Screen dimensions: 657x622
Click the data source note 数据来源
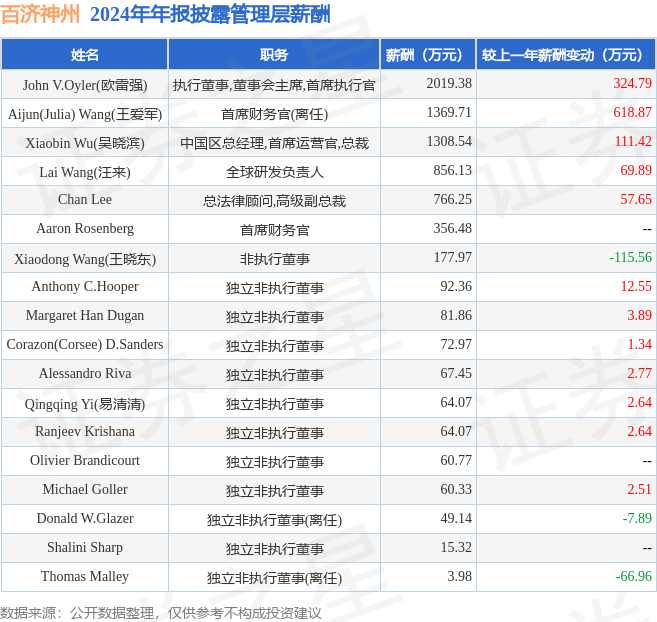click(161, 613)
